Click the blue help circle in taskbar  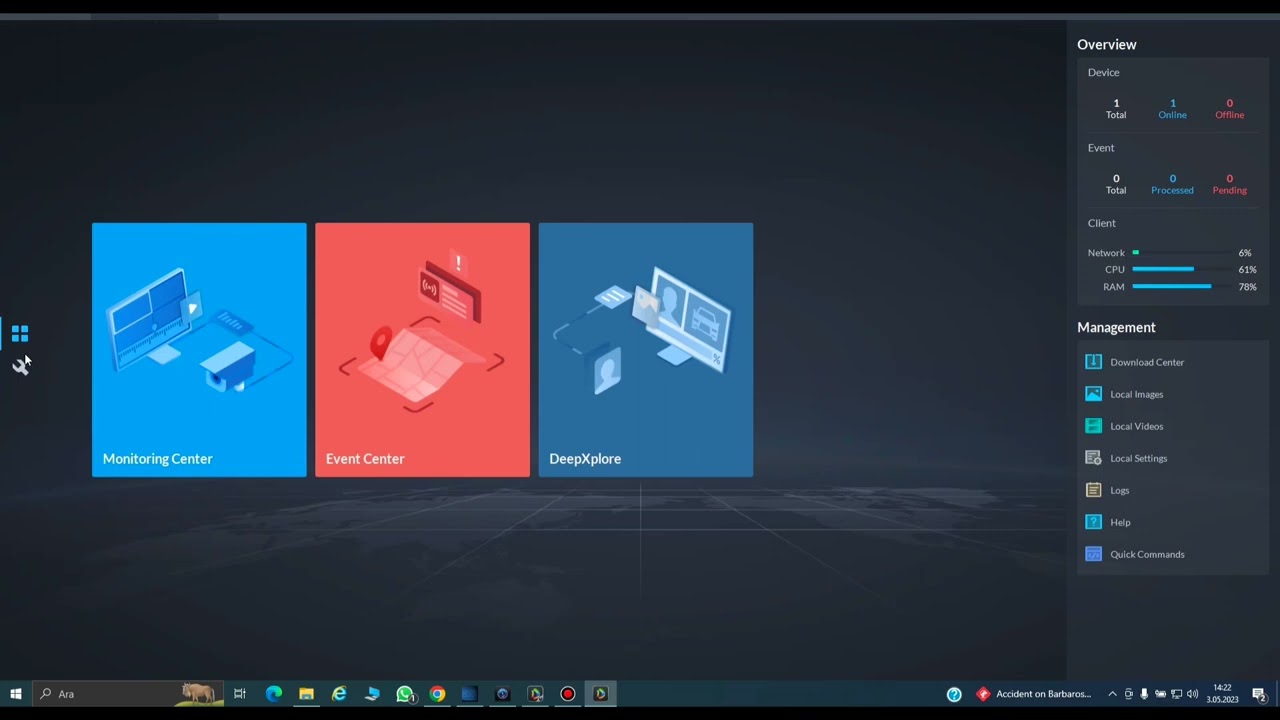pyautogui.click(x=954, y=694)
